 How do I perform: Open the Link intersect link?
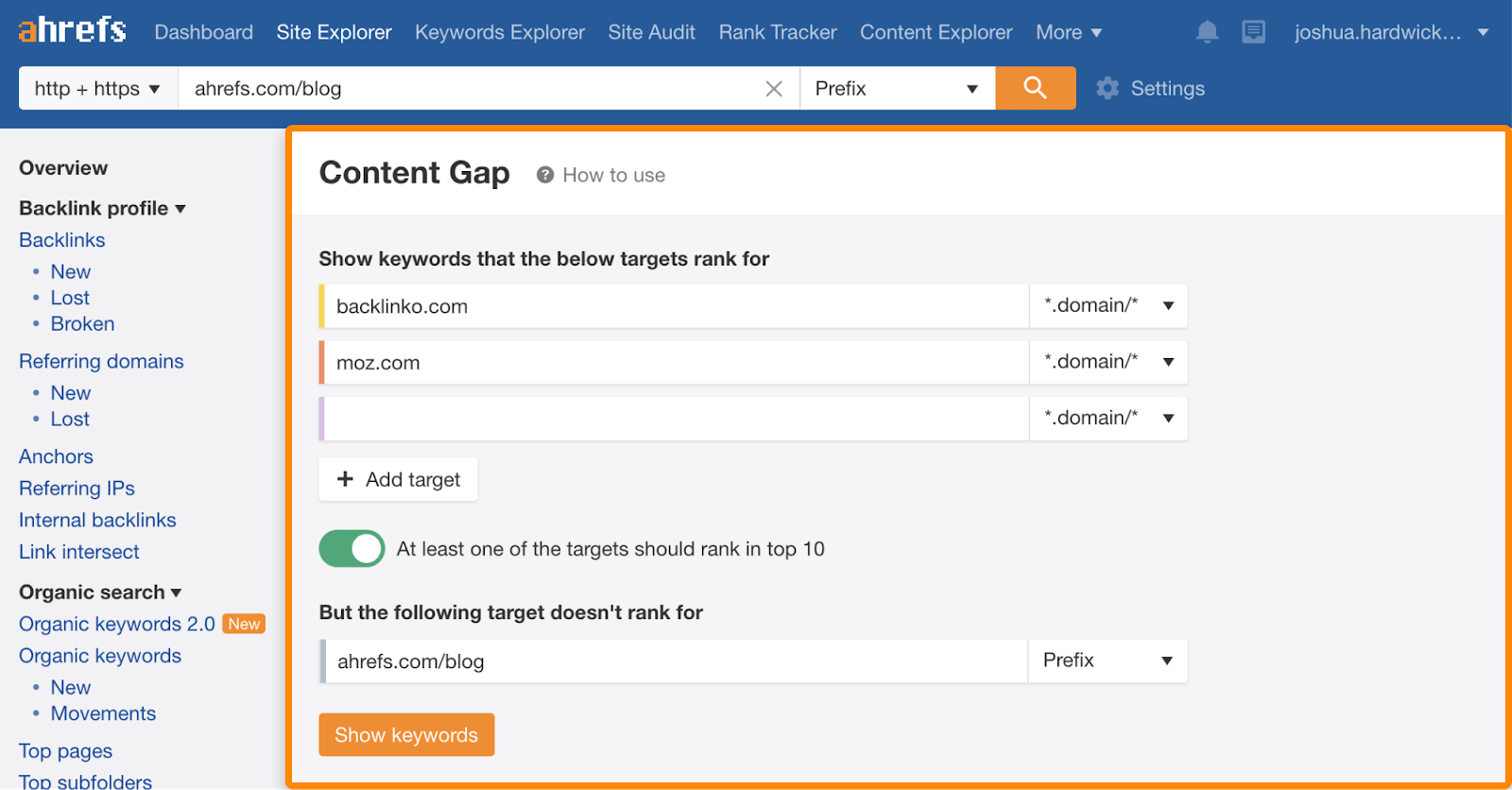[79, 552]
